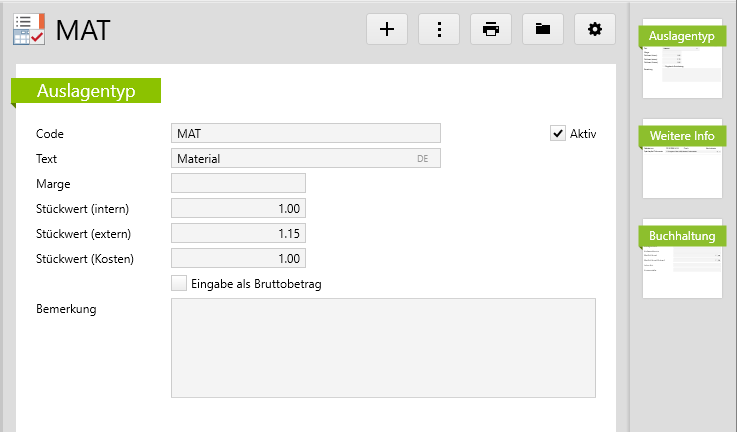The image size is (737, 432).
Task: Edit the Stückwert (extern) value 1.15
Action: [238, 233]
